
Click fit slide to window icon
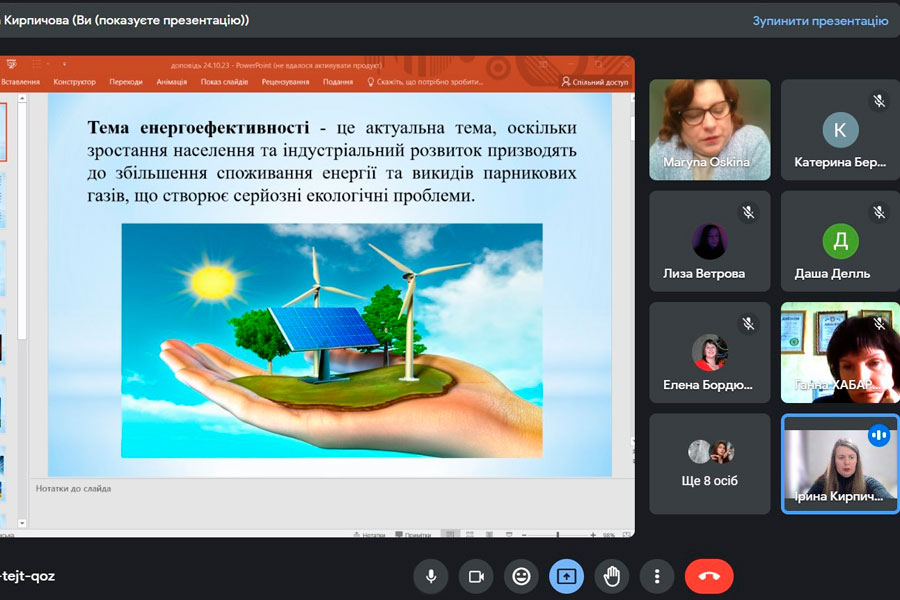point(627,535)
